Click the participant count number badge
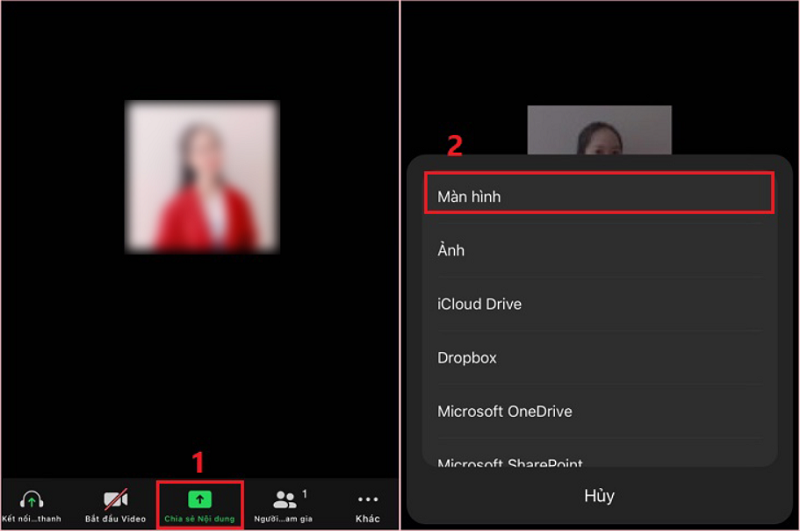 click(304, 493)
